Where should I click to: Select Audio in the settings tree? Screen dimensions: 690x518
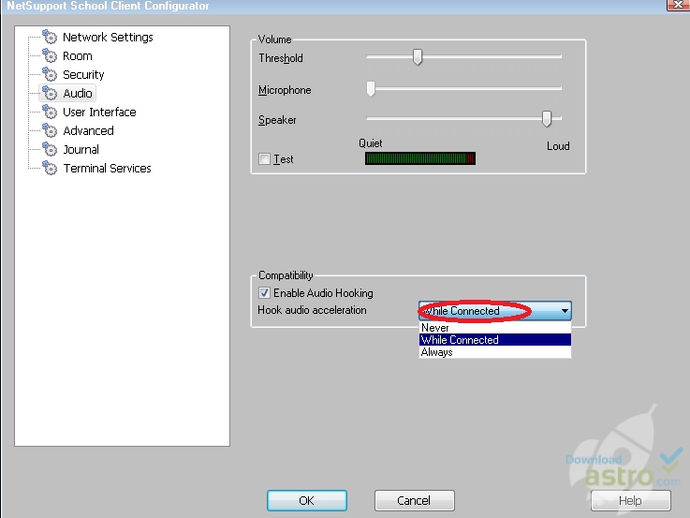point(77,93)
